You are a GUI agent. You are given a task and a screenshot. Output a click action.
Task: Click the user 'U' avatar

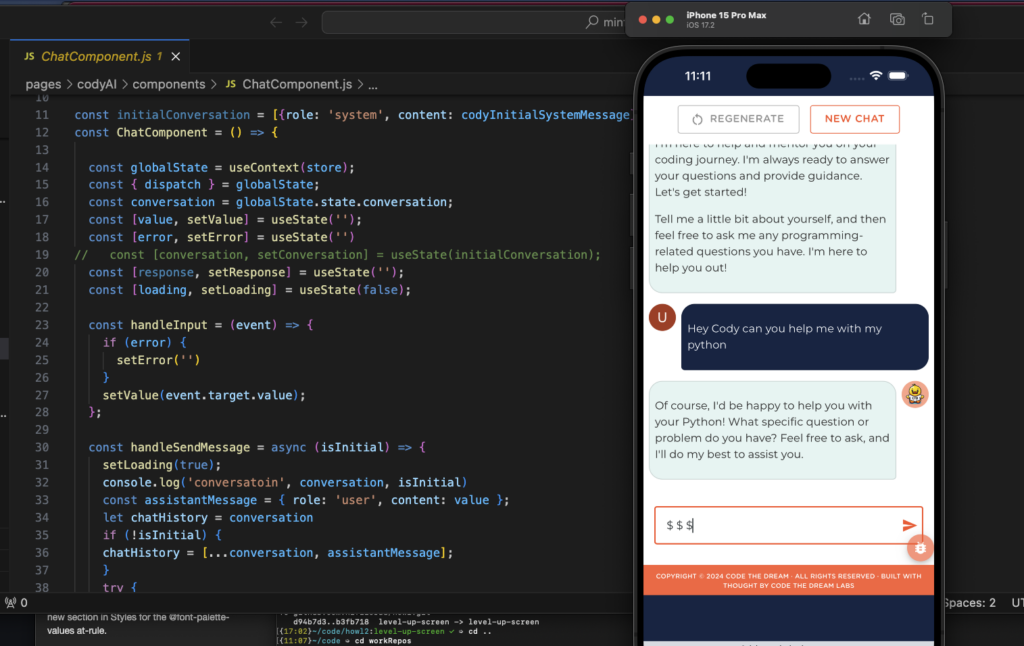662,317
